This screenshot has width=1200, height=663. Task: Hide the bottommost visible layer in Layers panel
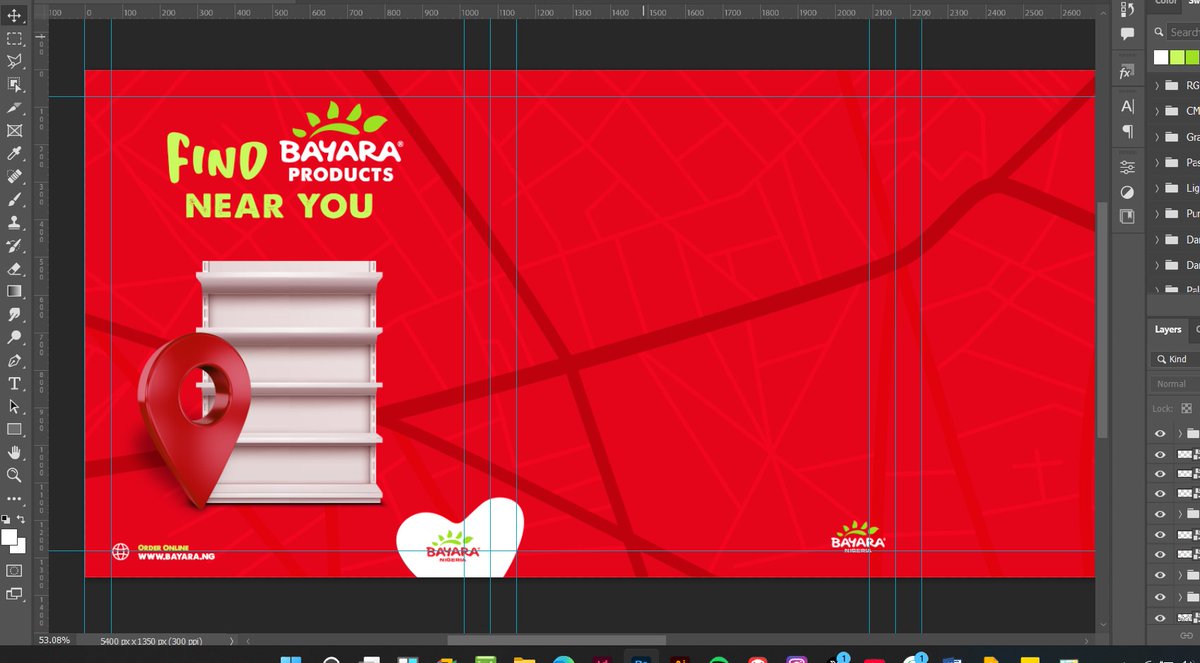point(1160,618)
